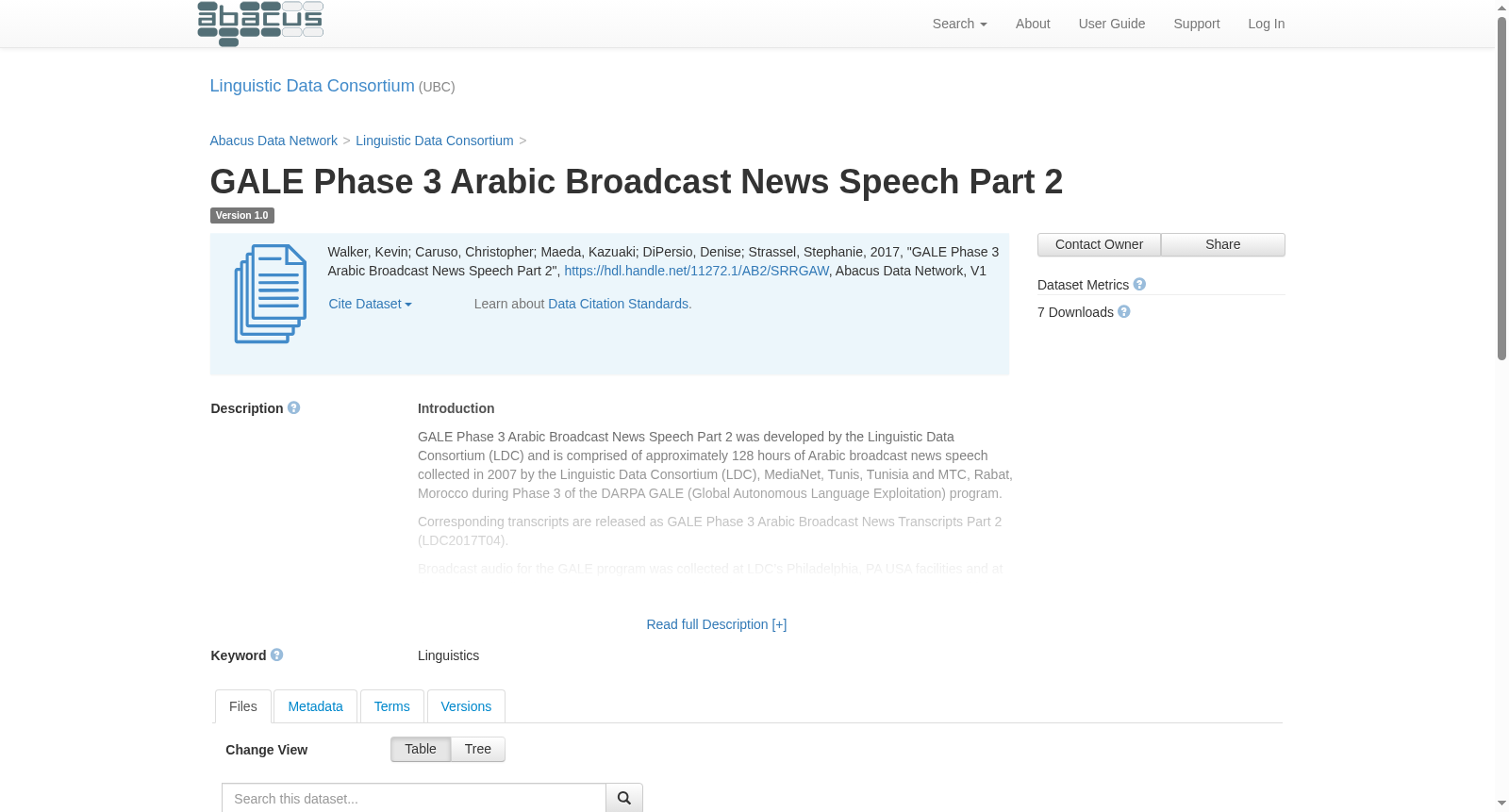Click the dataset title heading
The width and height of the screenshot is (1509, 812).
coord(637,181)
